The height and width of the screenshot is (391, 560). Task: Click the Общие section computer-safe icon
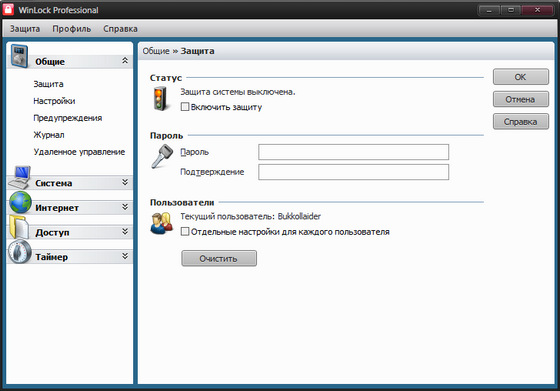[x=19, y=56]
